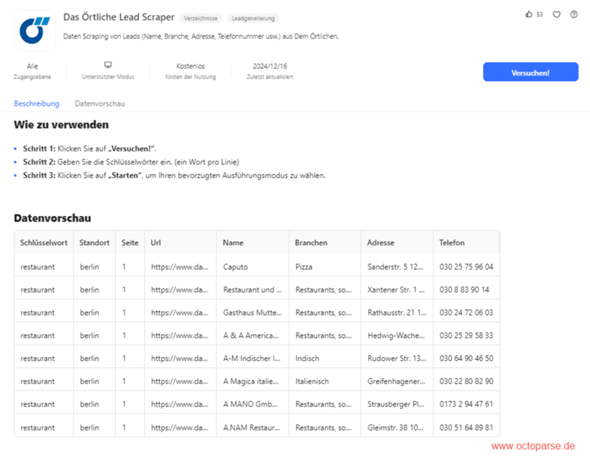Click the phone number 030 22 80 82 90
590x464 pixels.
466,381
